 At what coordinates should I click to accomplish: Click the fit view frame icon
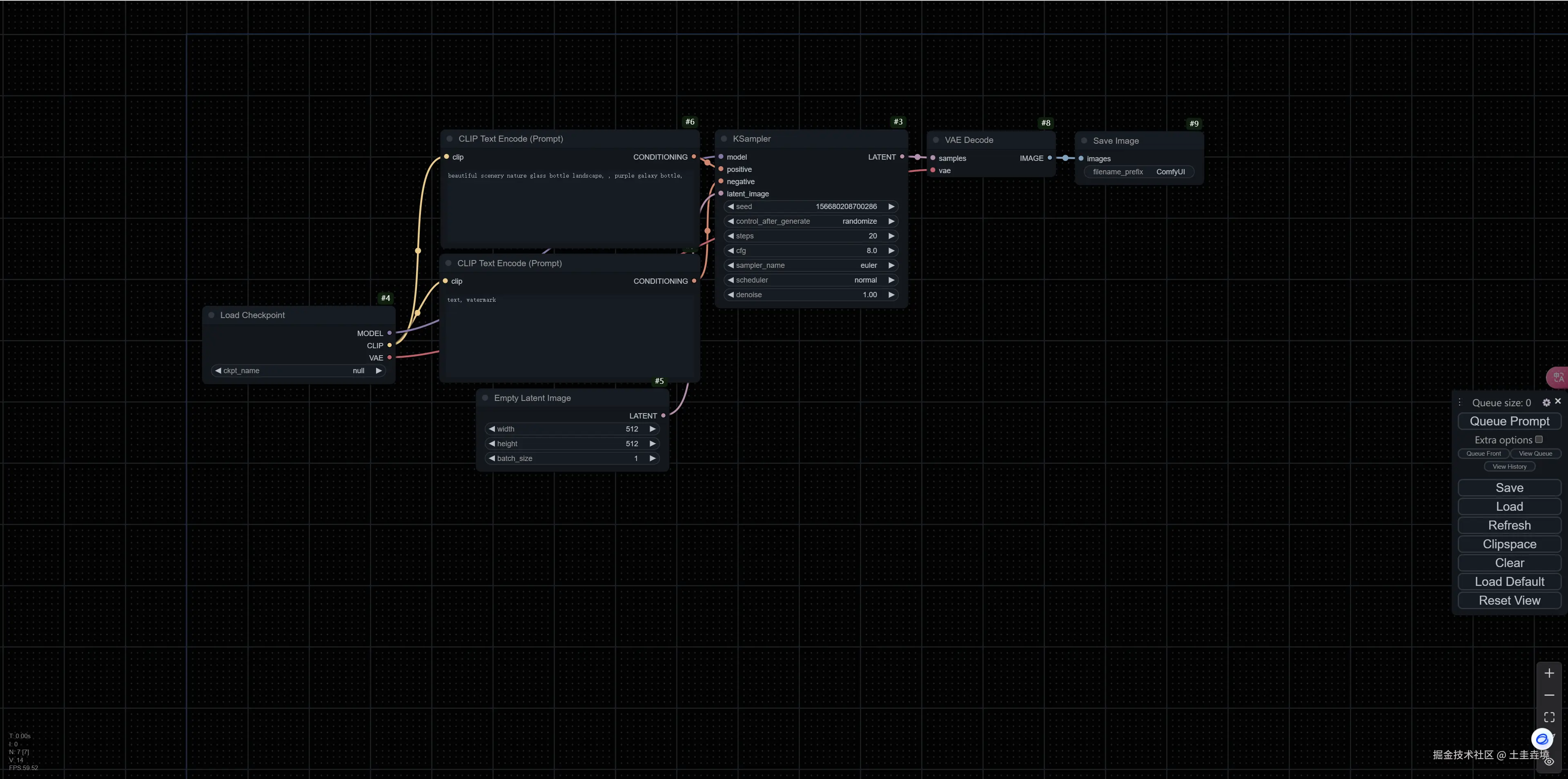[x=1549, y=717]
